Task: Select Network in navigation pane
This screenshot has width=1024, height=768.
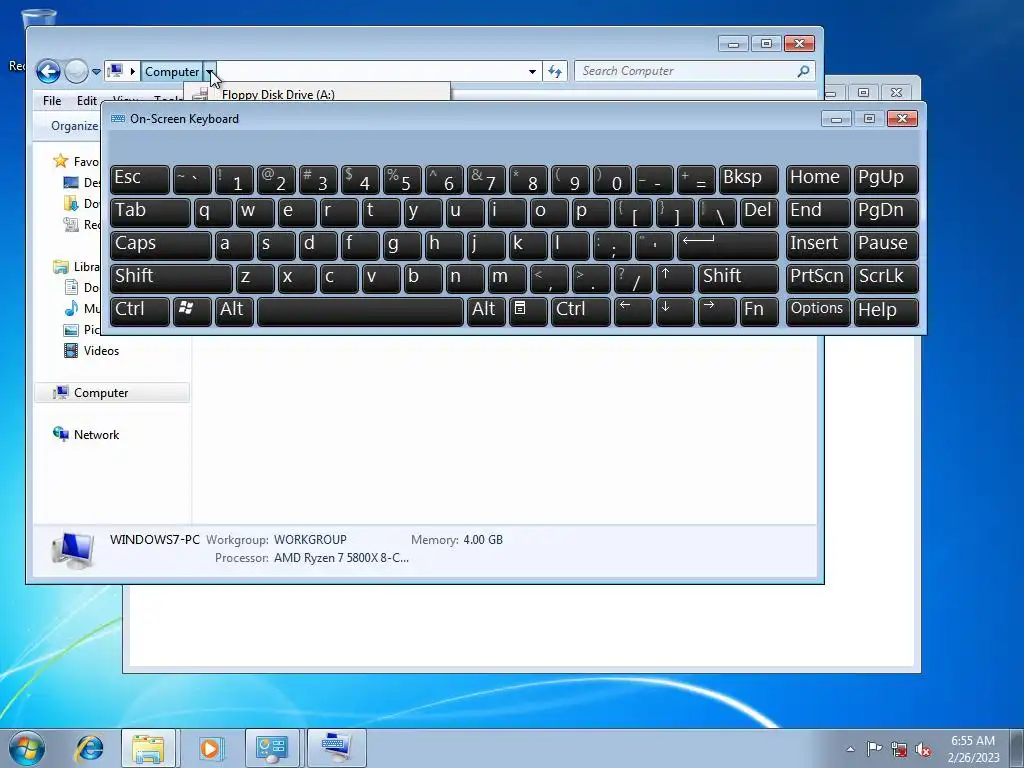Action: tap(96, 435)
